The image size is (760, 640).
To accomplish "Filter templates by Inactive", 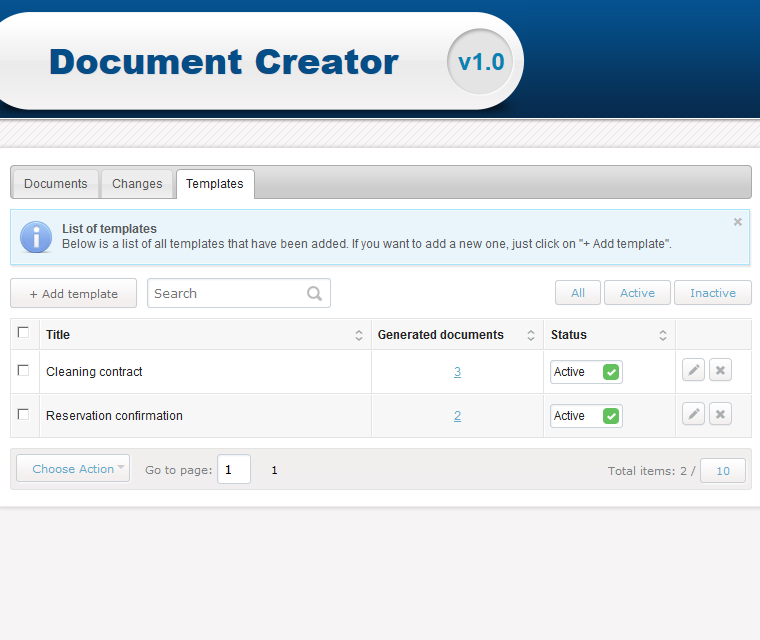I will (x=713, y=293).
